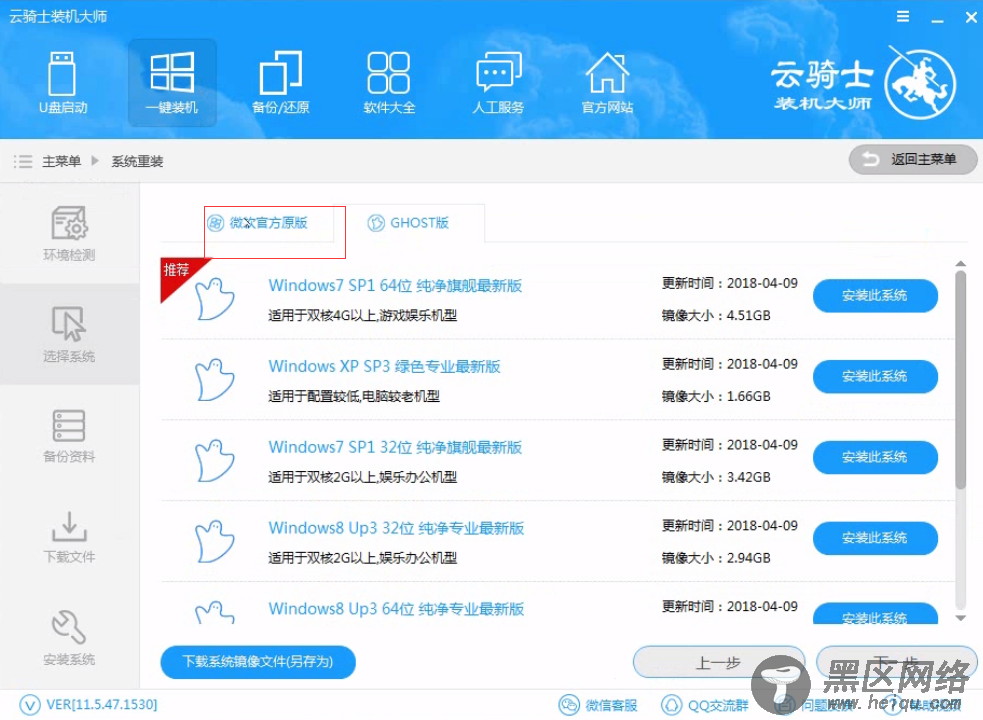This screenshot has width=983, height=720.
Task: Click ghost icon of Windows7 SP1 32位
Action: 214,460
